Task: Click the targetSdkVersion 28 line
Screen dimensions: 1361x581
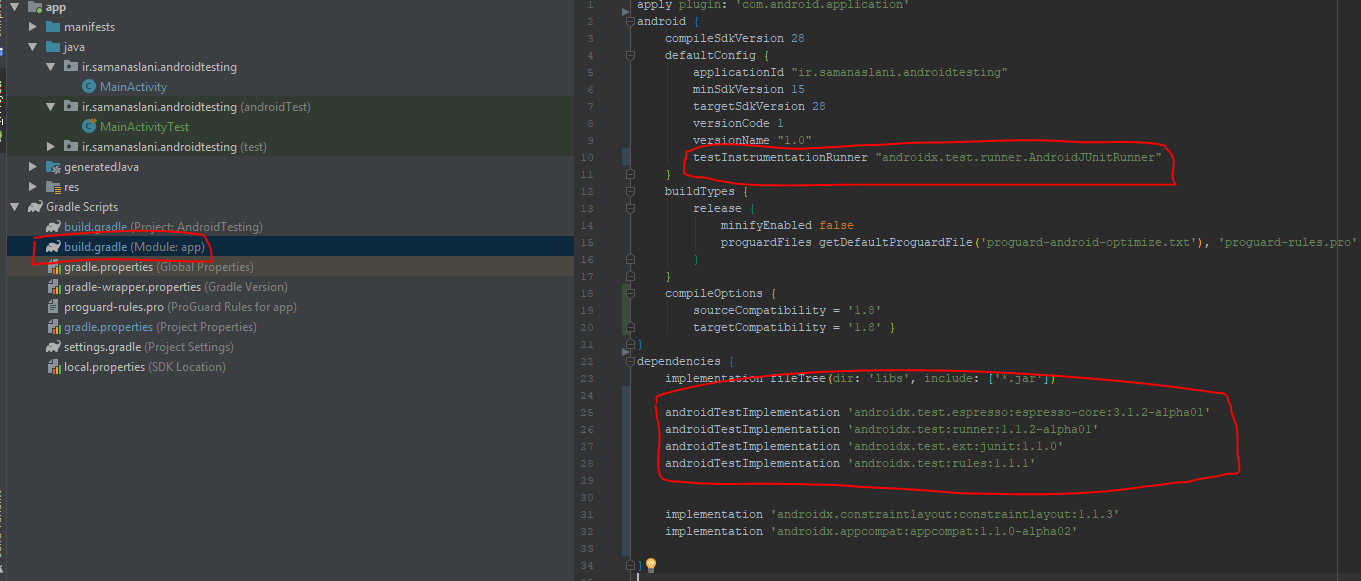Action: tap(759, 106)
